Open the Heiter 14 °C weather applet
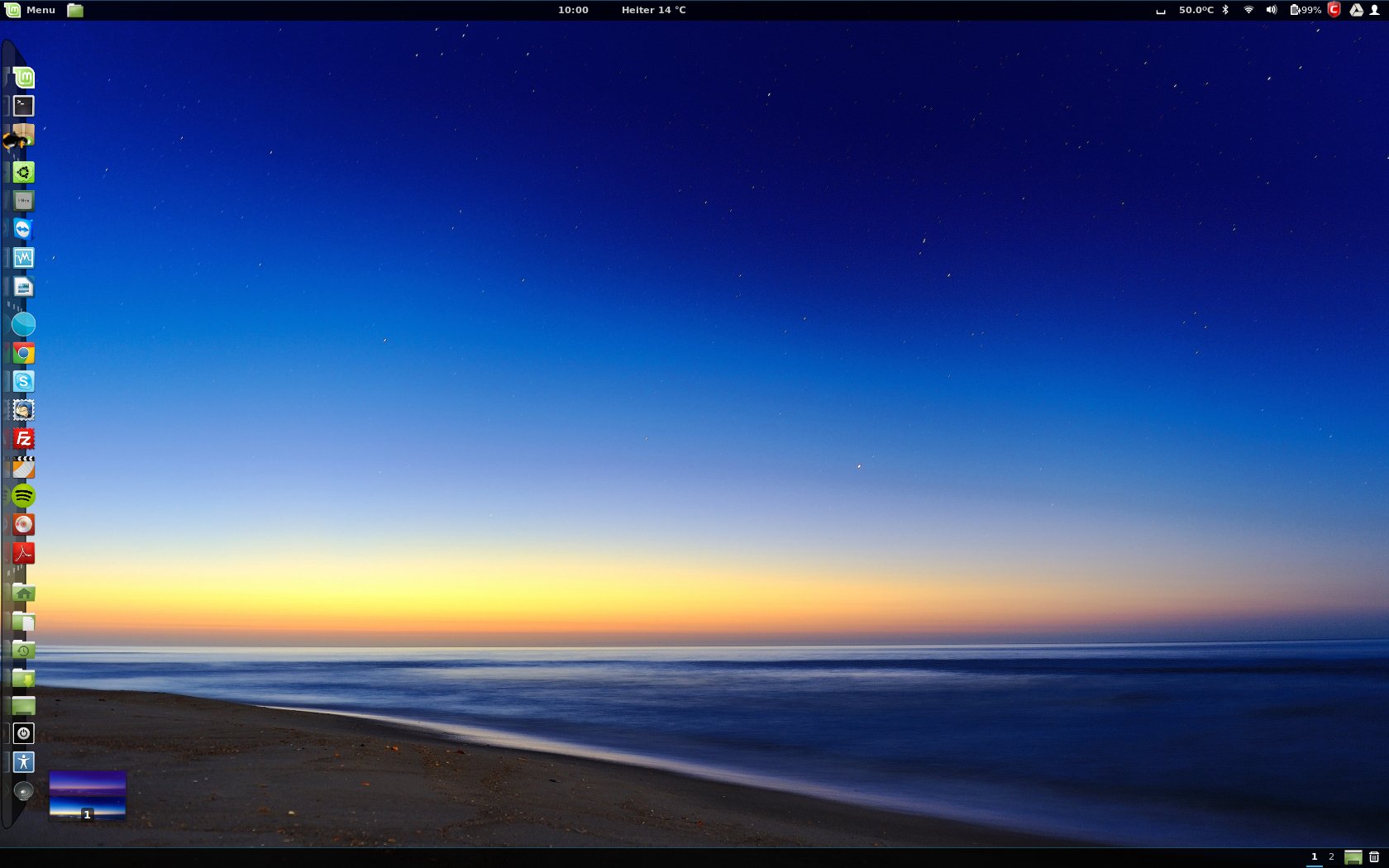 [653, 10]
